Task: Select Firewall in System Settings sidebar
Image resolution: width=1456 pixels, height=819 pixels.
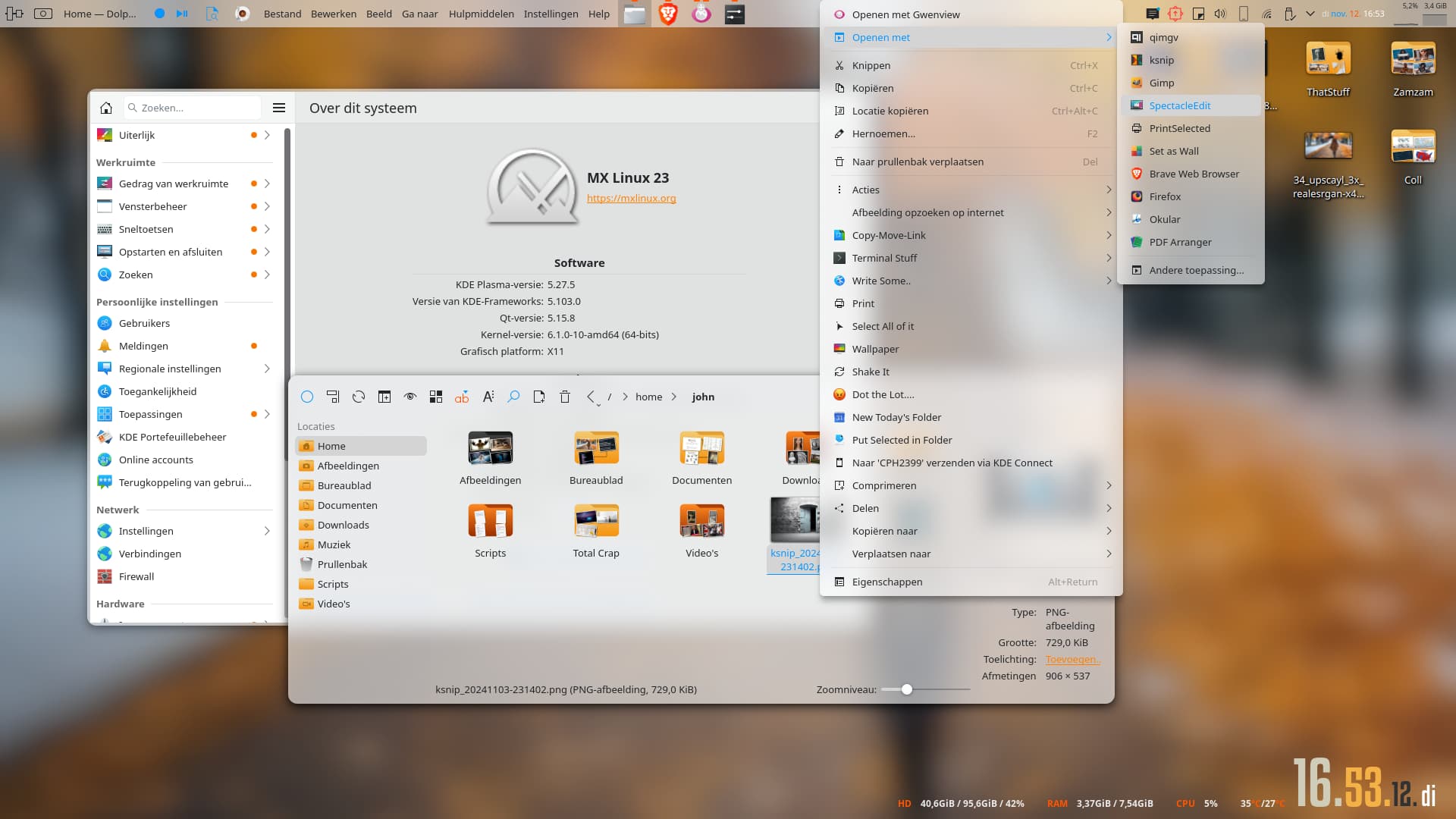Action: coord(184,576)
